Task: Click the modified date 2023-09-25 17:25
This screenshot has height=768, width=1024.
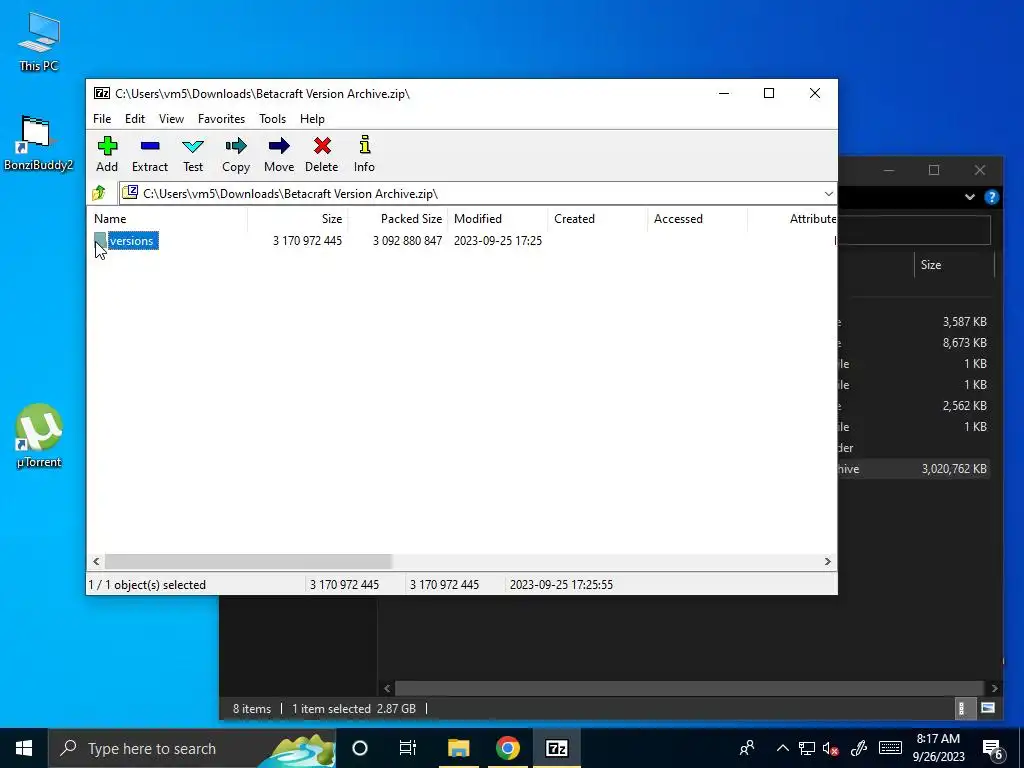Action: [498, 241]
